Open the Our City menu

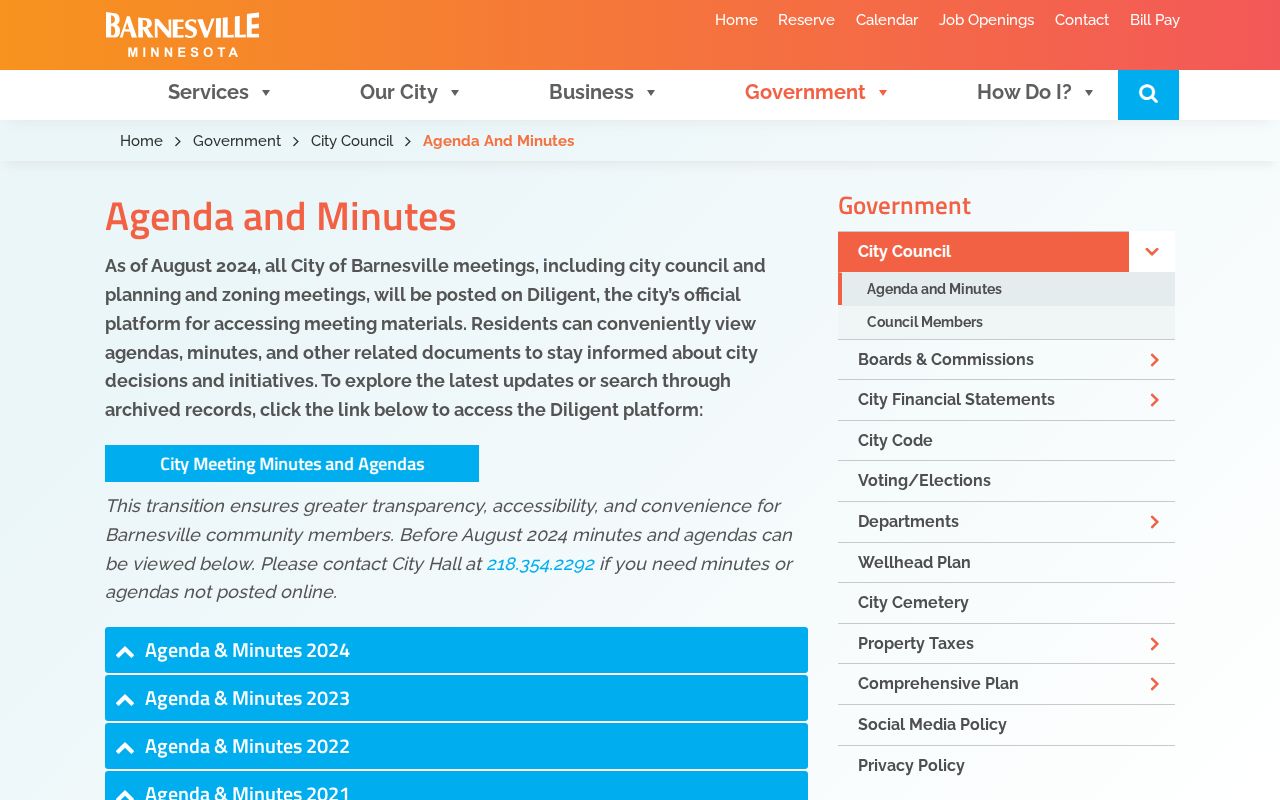(x=399, y=92)
